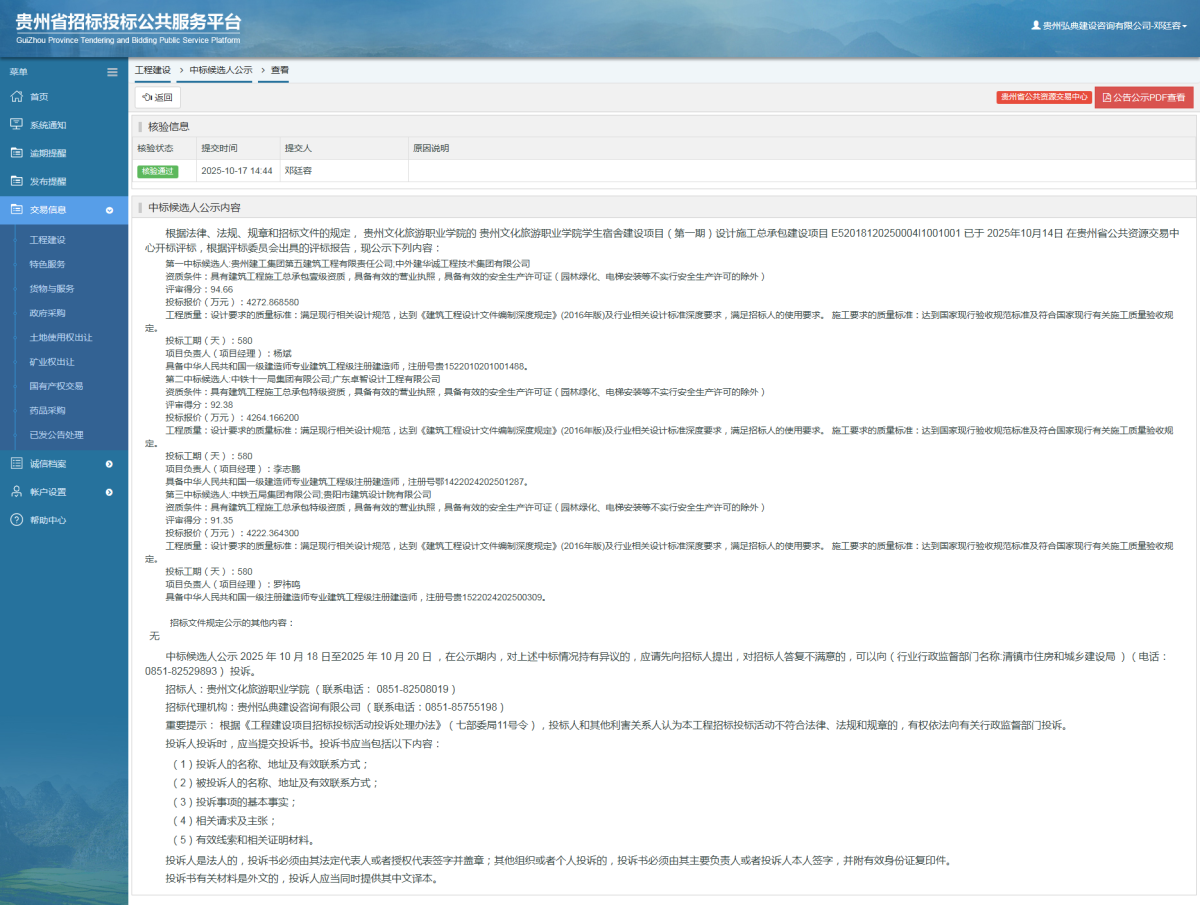Click the 系统通知 monitor icon
Viewport: 1200px width, 905px height.
16,125
